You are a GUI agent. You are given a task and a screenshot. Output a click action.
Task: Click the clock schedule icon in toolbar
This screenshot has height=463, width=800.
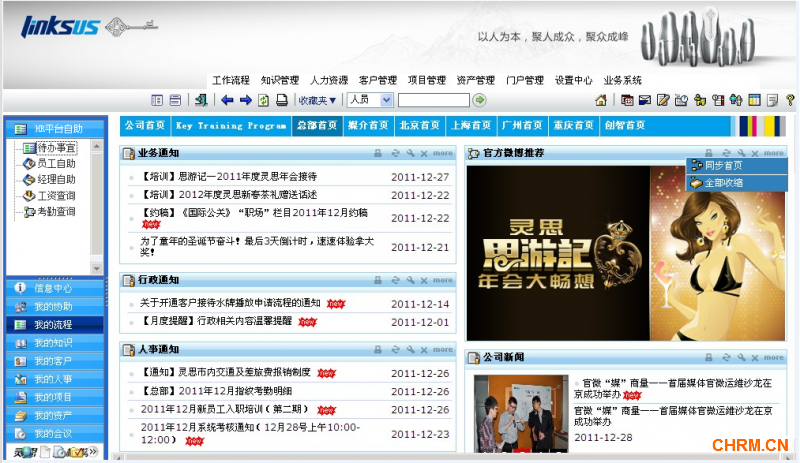click(681, 101)
